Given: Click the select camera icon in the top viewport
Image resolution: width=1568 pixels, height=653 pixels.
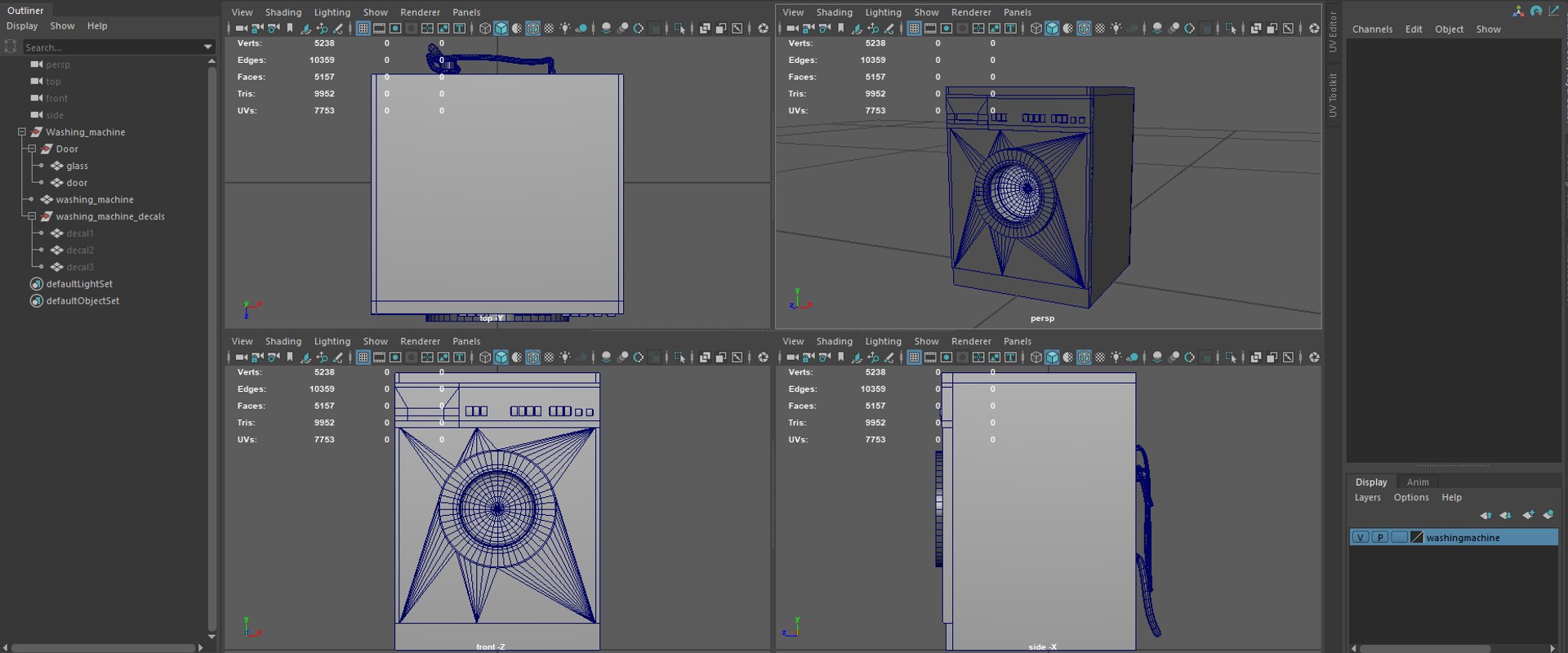Looking at the screenshot, I should [x=241, y=29].
